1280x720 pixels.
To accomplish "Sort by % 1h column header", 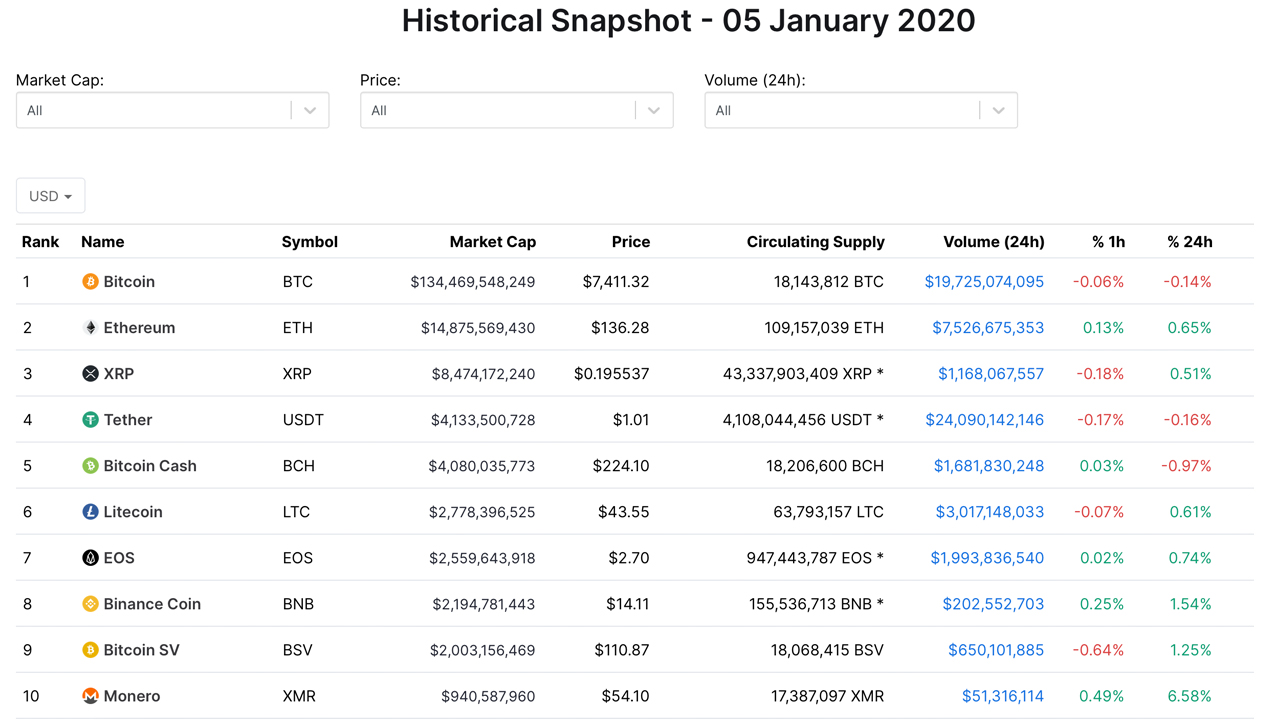I will tap(1108, 242).
